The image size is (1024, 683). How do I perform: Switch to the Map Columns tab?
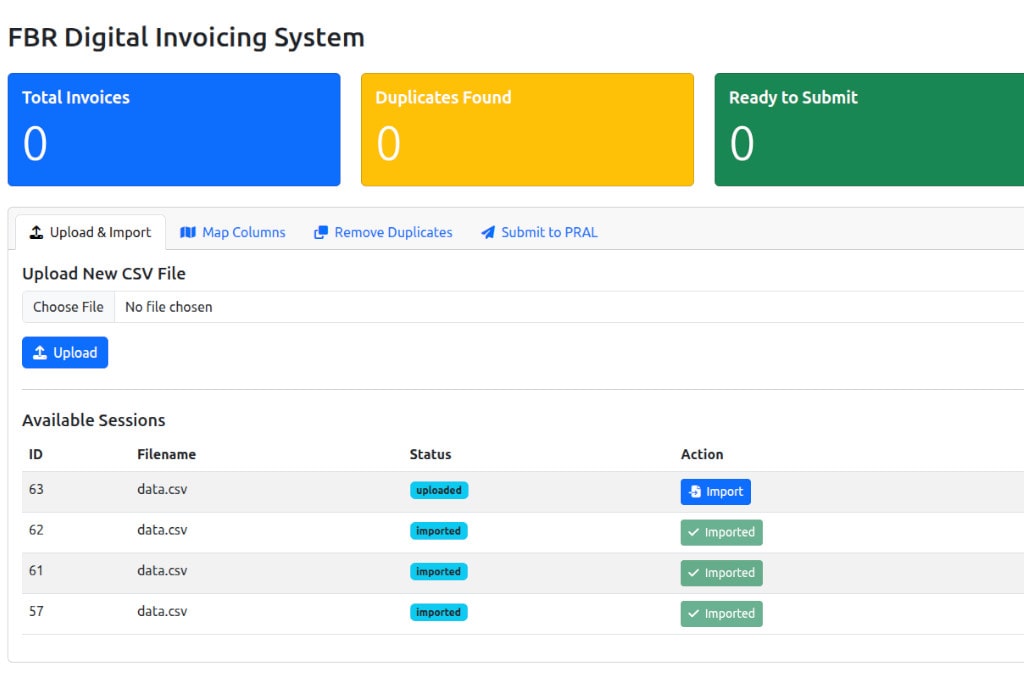coord(233,232)
